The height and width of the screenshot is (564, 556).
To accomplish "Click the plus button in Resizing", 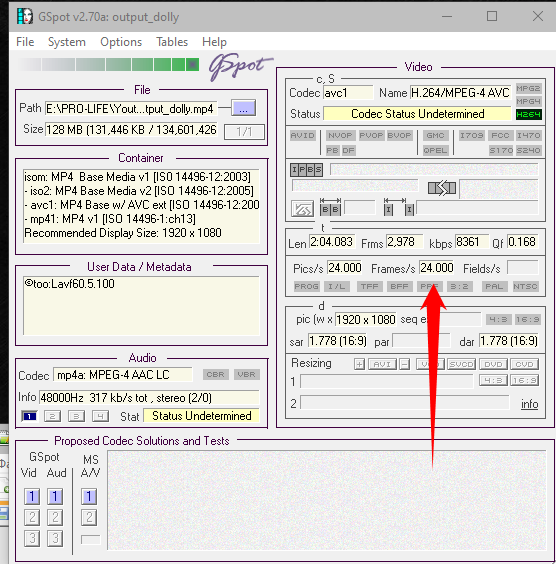I will coord(359,364).
